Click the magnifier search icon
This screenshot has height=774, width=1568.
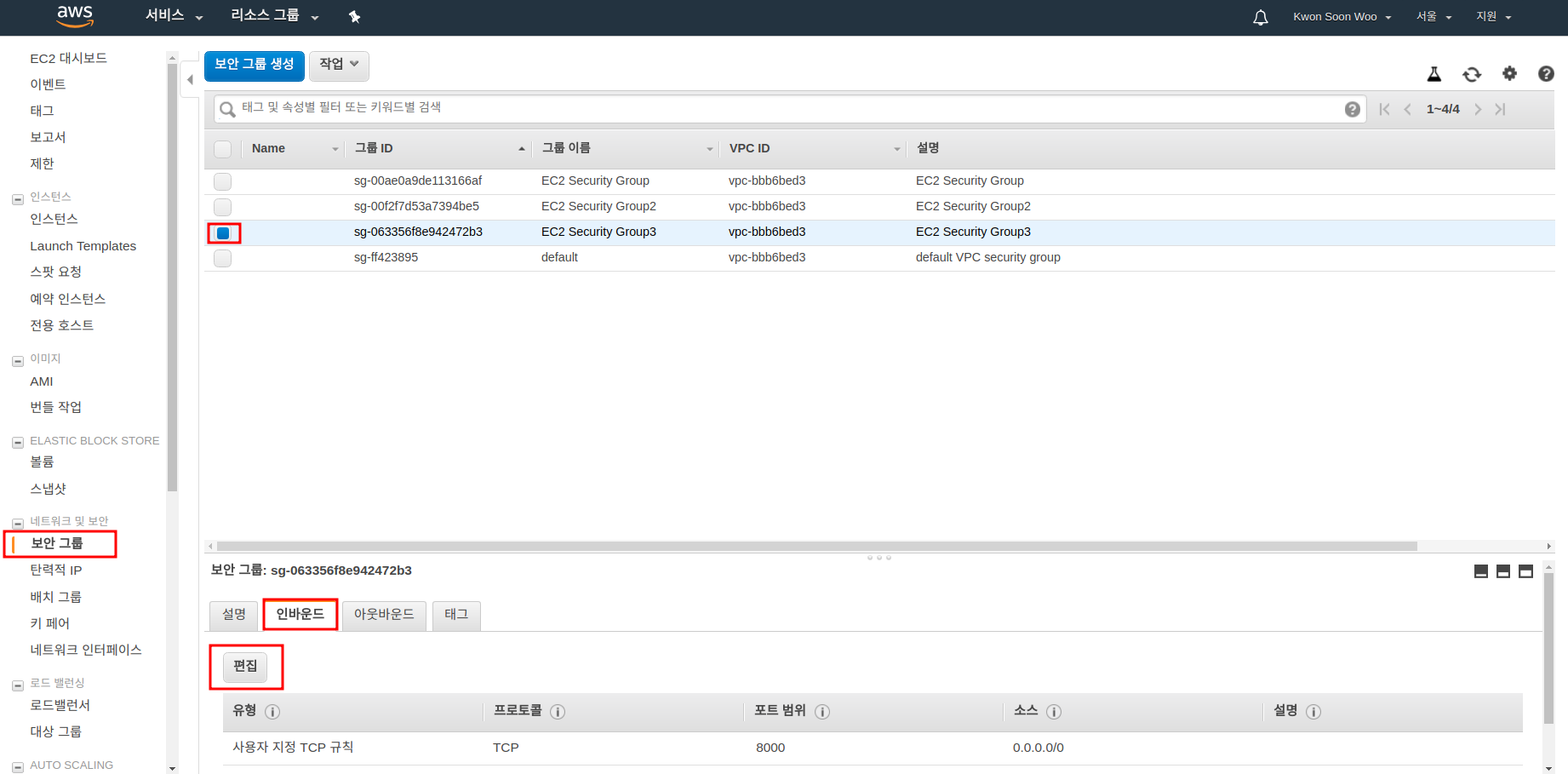click(227, 109)
